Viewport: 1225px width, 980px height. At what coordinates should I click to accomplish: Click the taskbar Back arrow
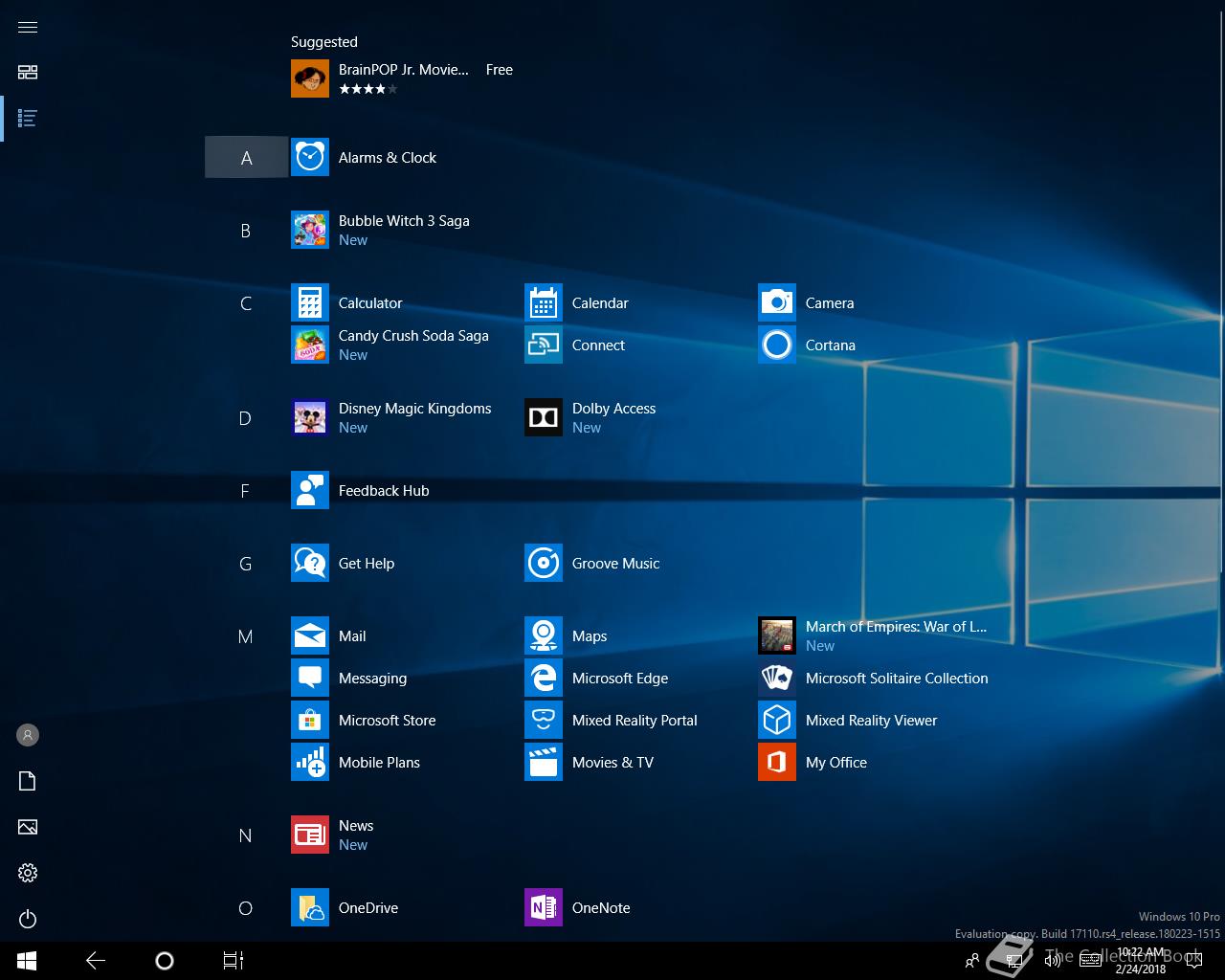96,960
